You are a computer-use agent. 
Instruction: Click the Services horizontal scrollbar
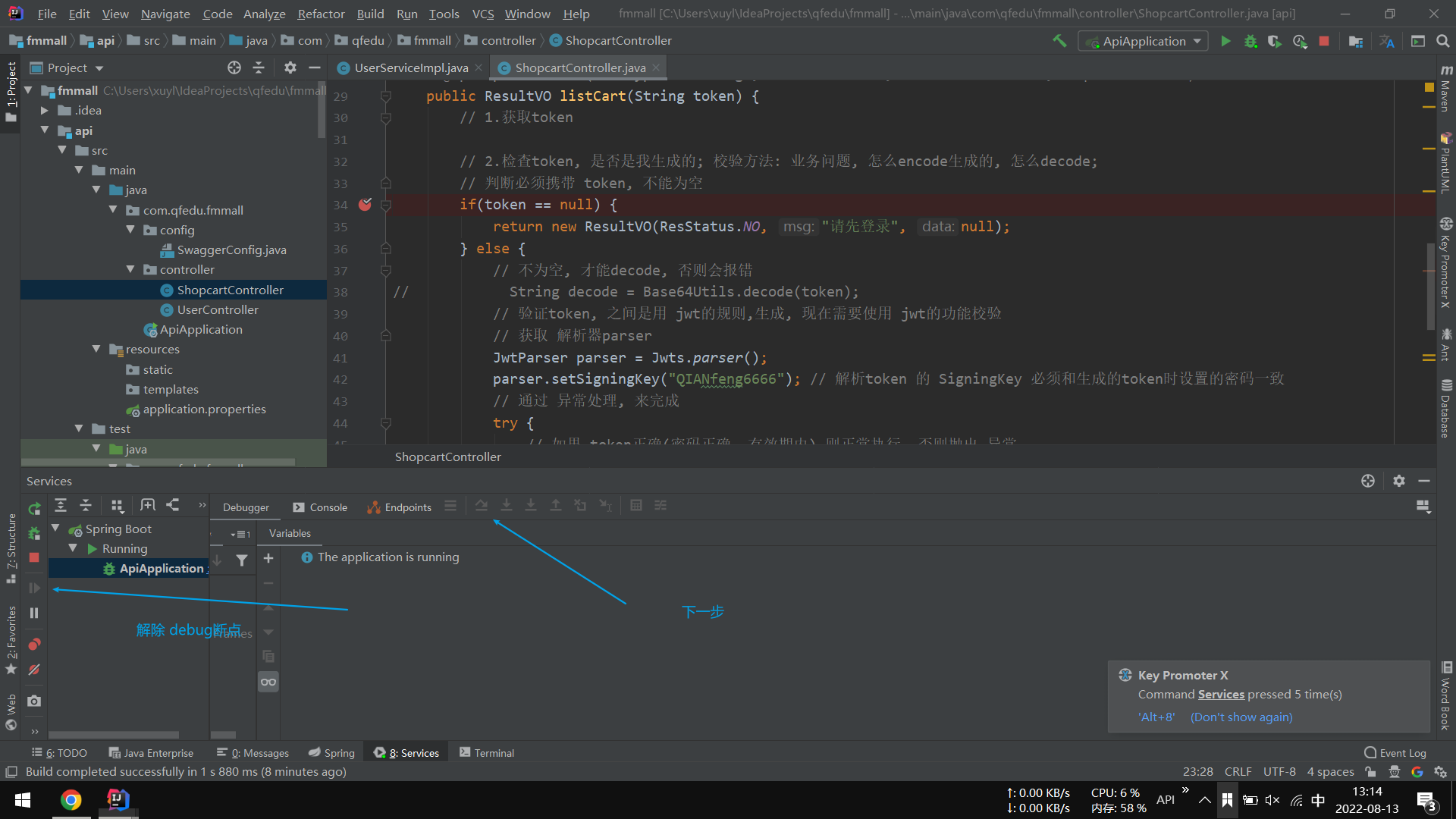[x=114, y=735]
